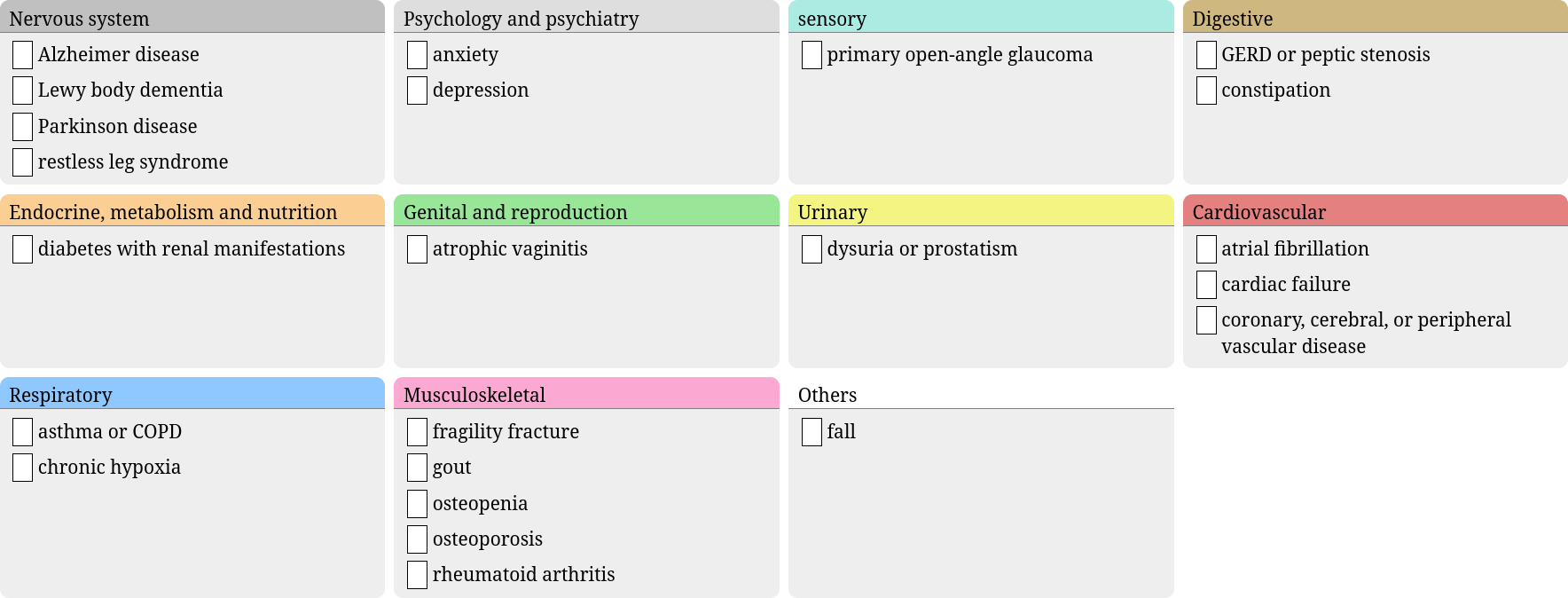Tick the fall checkbox under Others
1568x598 pixels.
point(811,432)
